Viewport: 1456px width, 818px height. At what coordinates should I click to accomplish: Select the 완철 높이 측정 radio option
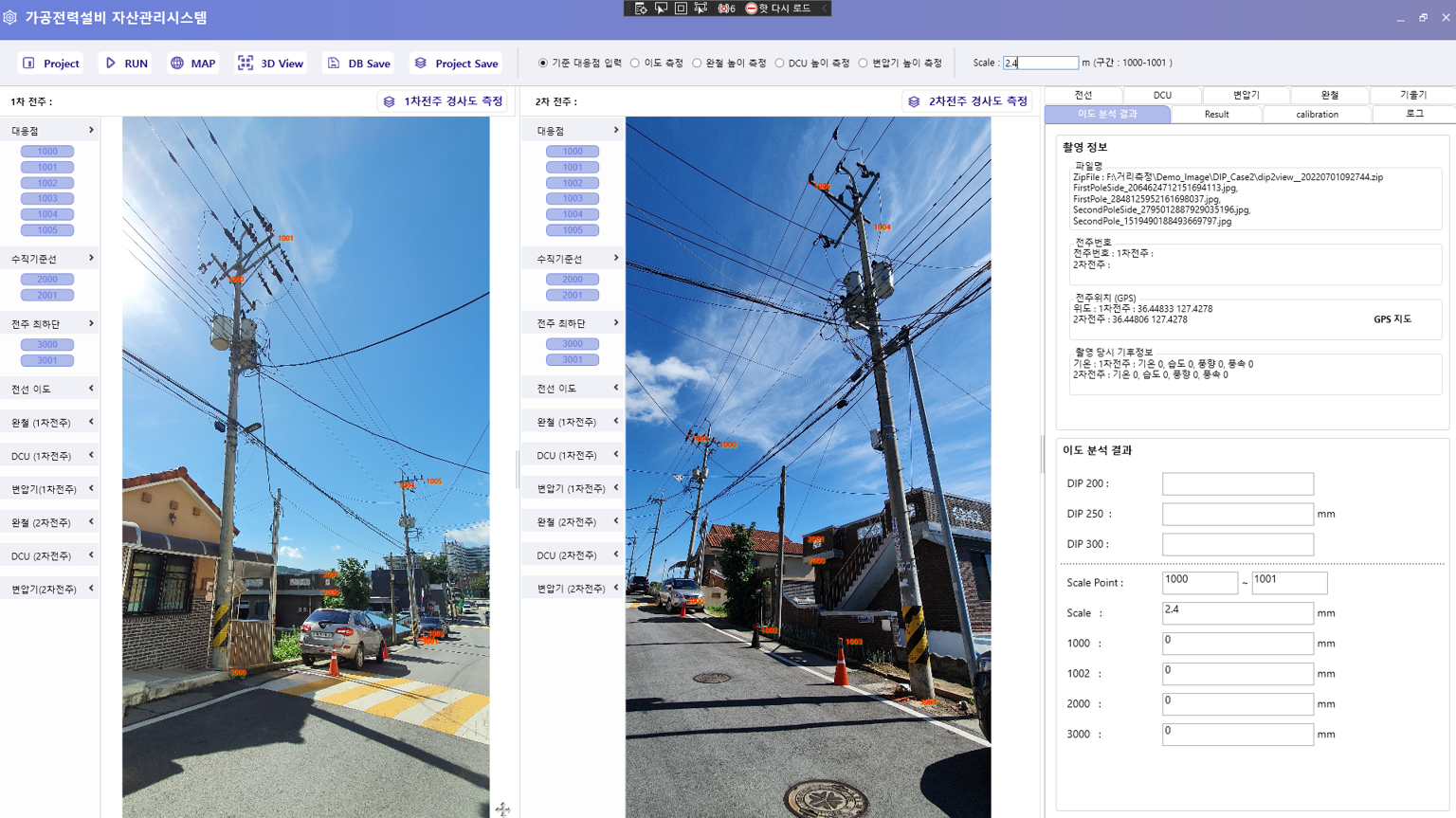tap(697, 64)
